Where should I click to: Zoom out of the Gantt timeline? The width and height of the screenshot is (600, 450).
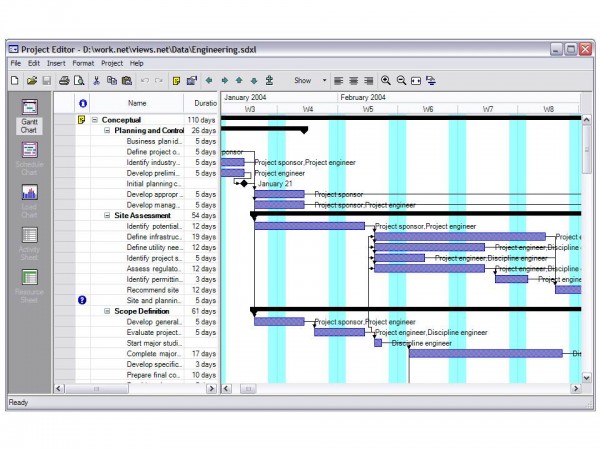pos(401,80)
